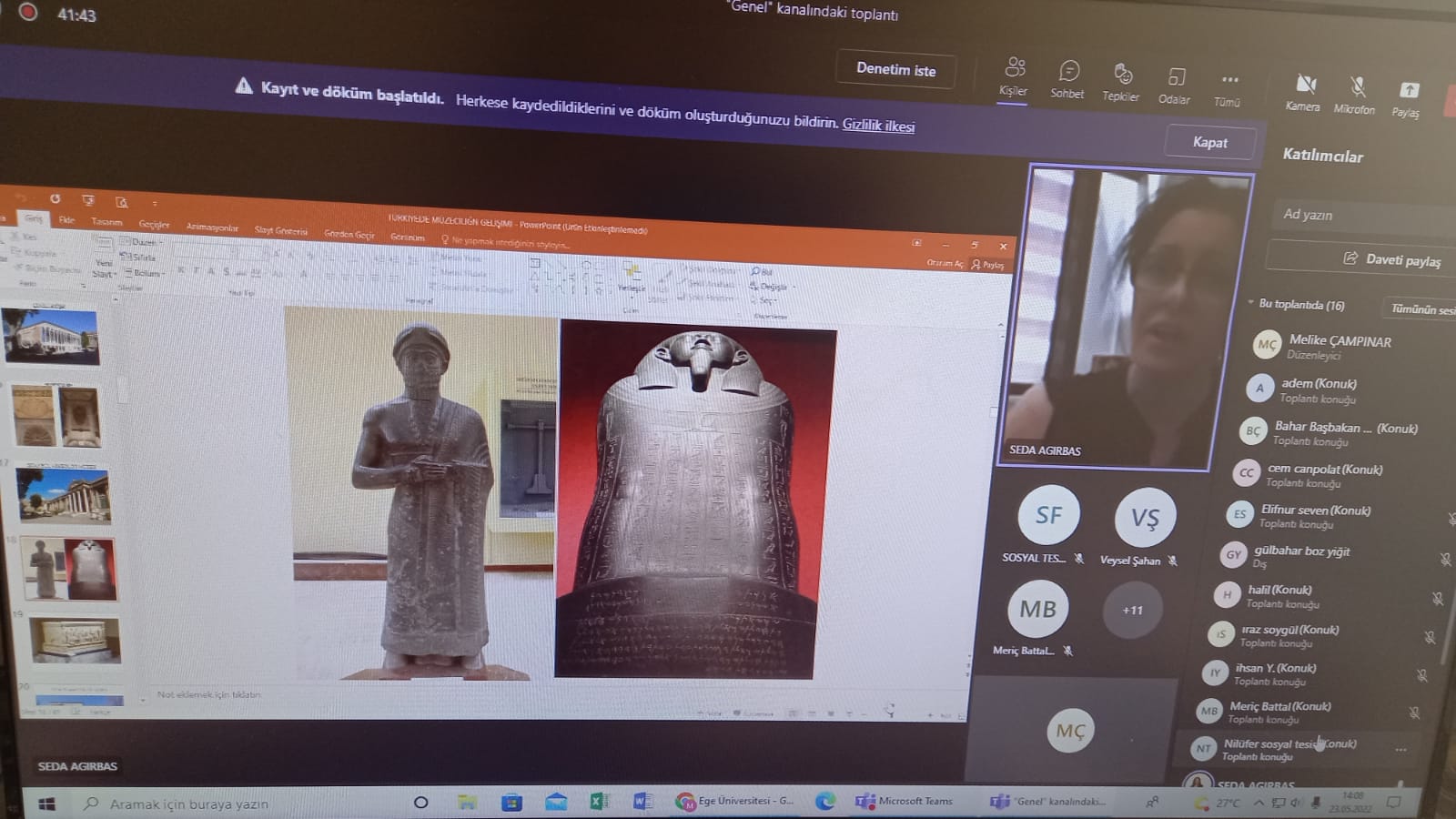The width and height of the screenshot is (1456, 819).
Task: Open the Gizlilik ilkesi link
Action: point(878,126)
